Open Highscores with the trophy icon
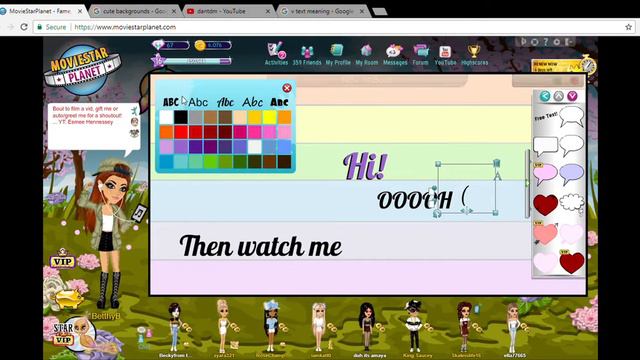 (x=474, y=55)
